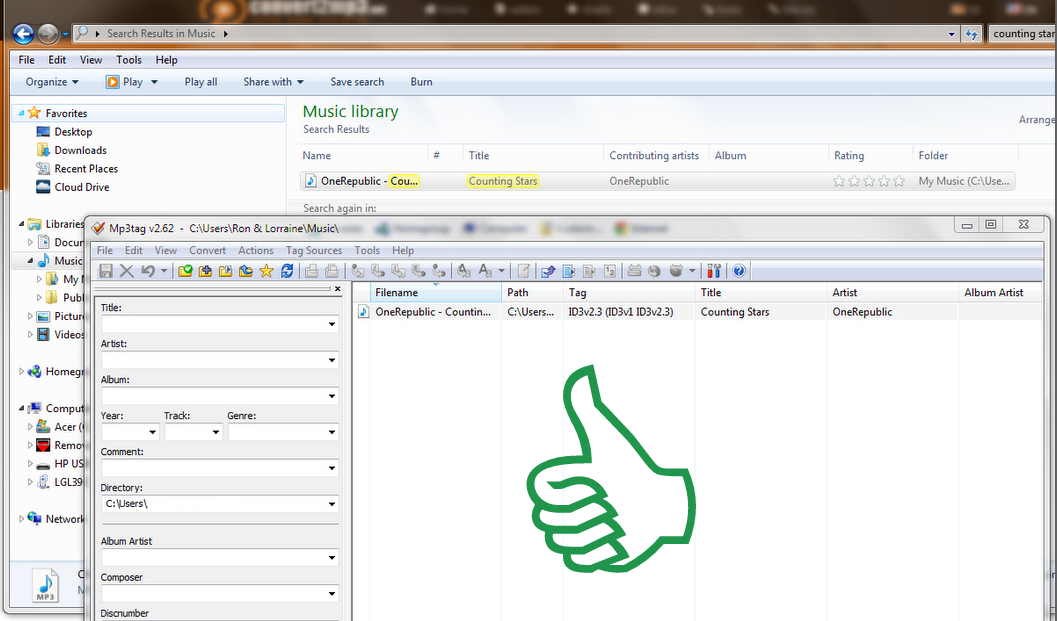Select Desktop under Favorites in Explorer
This screenshot has height=621, width=1057.
click(65, 131)
